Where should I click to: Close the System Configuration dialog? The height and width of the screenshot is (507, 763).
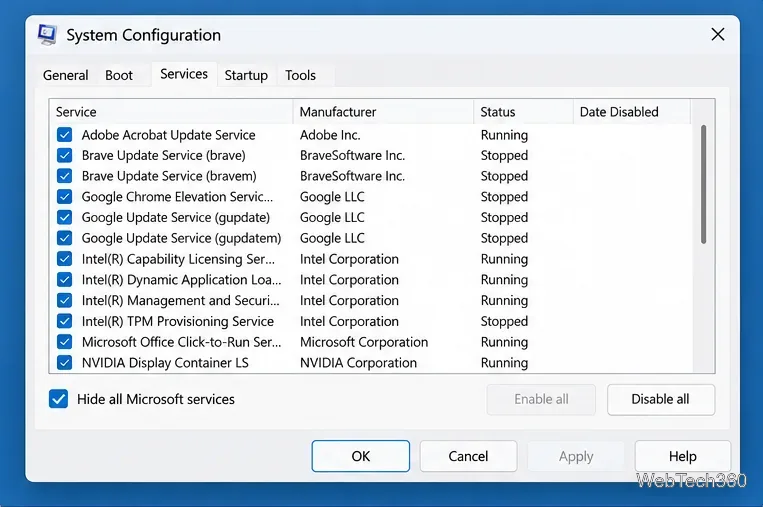click(718, 35)
